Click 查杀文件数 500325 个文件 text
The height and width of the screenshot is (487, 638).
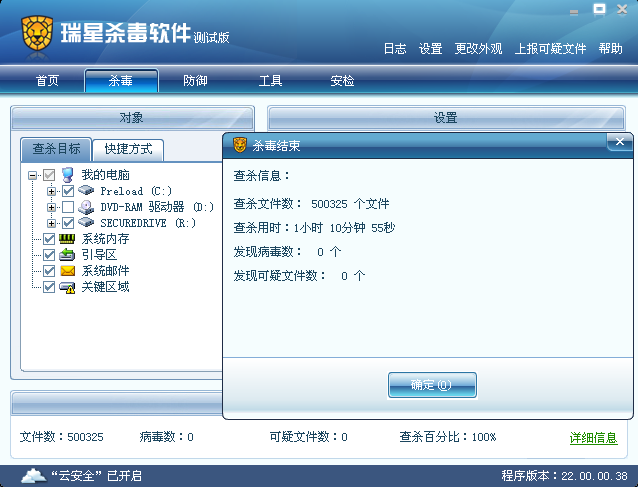[x=311, y=203]
